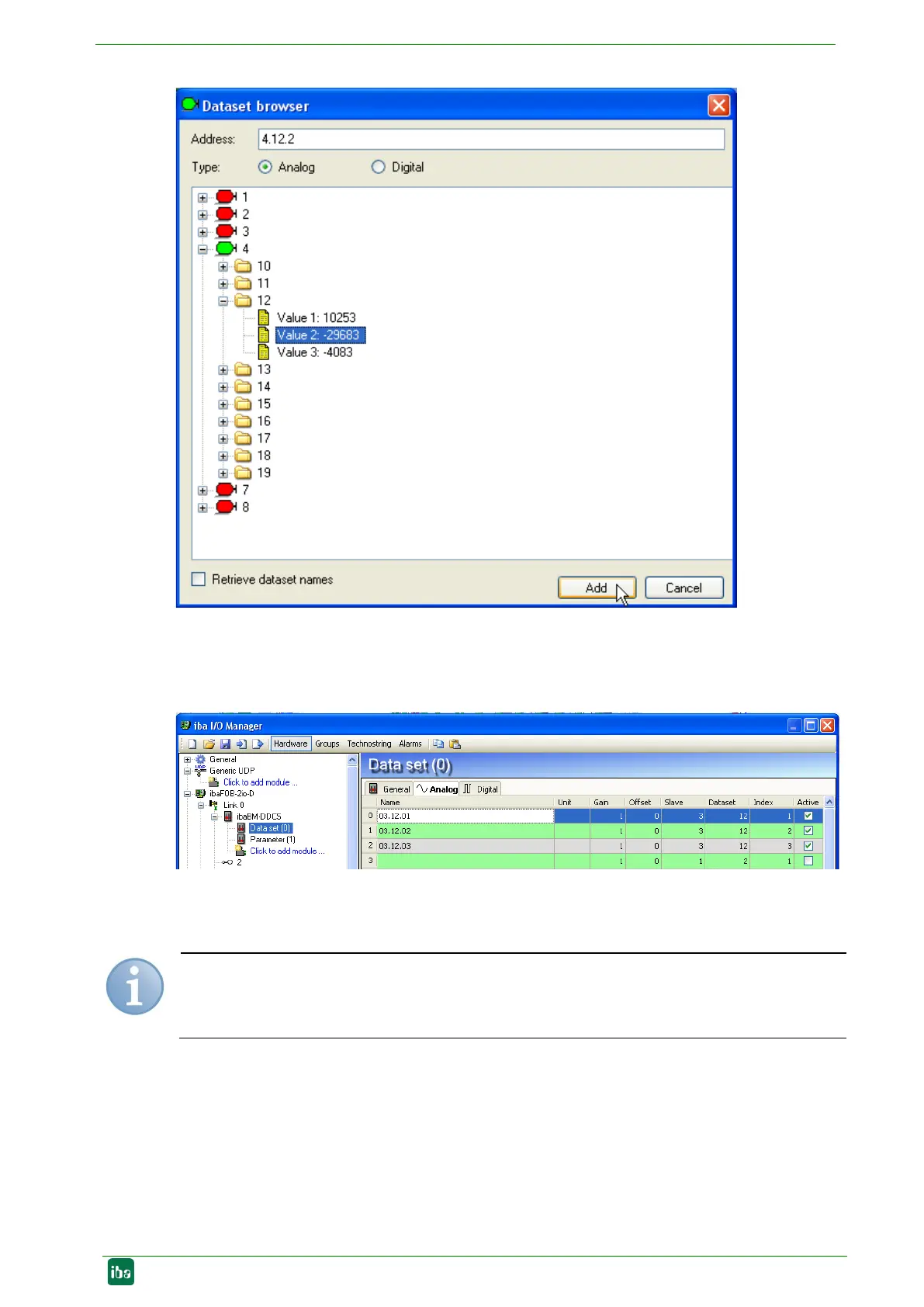Open the Groups tab in I/O Manager
The width and height of the screenshot is (924, 1307).
click(327, 744)
